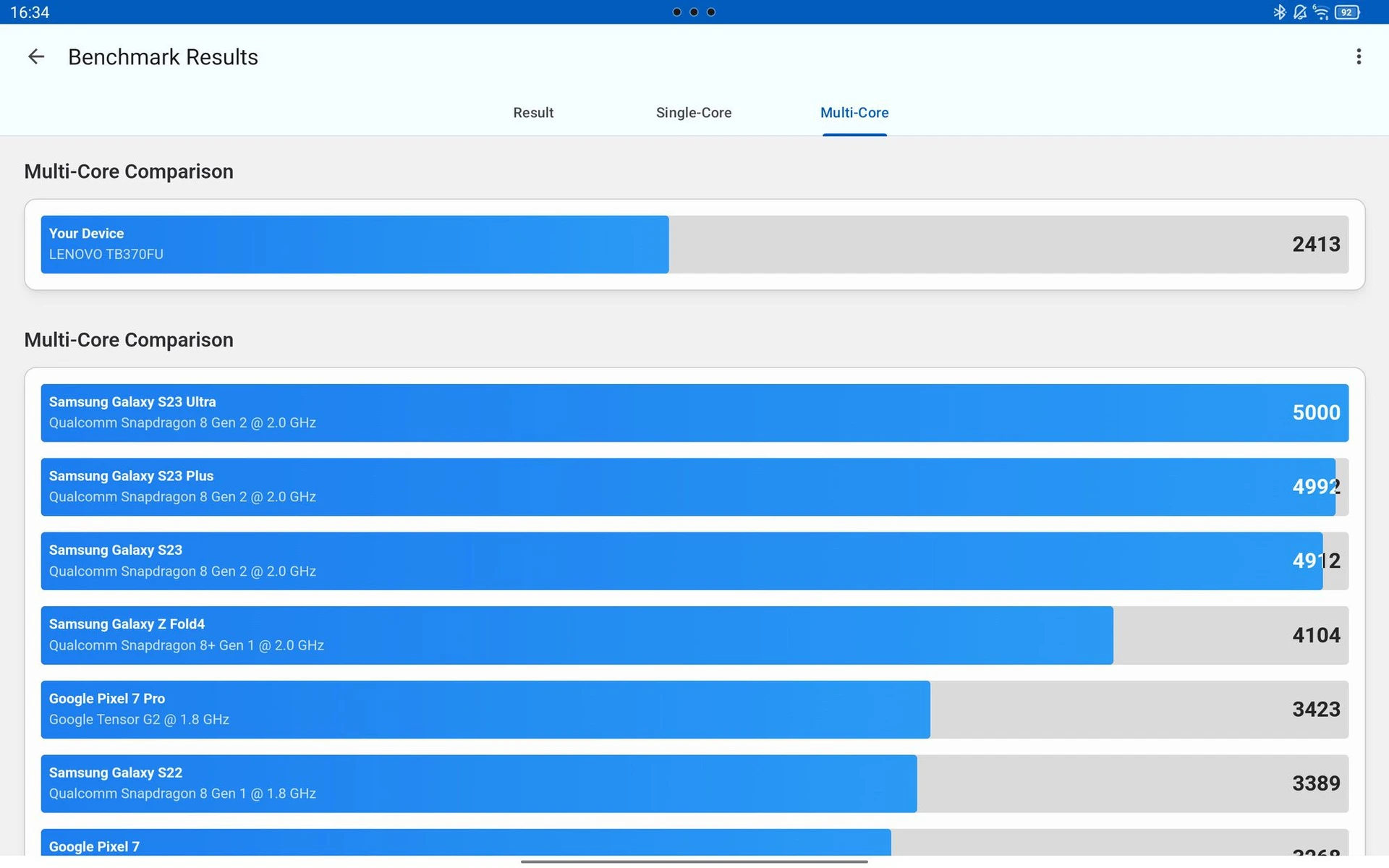Select the Samsung Galaxy Z Fold4 row
Image resolution: width=1389 pixels, height=868 pixels.
694,635
